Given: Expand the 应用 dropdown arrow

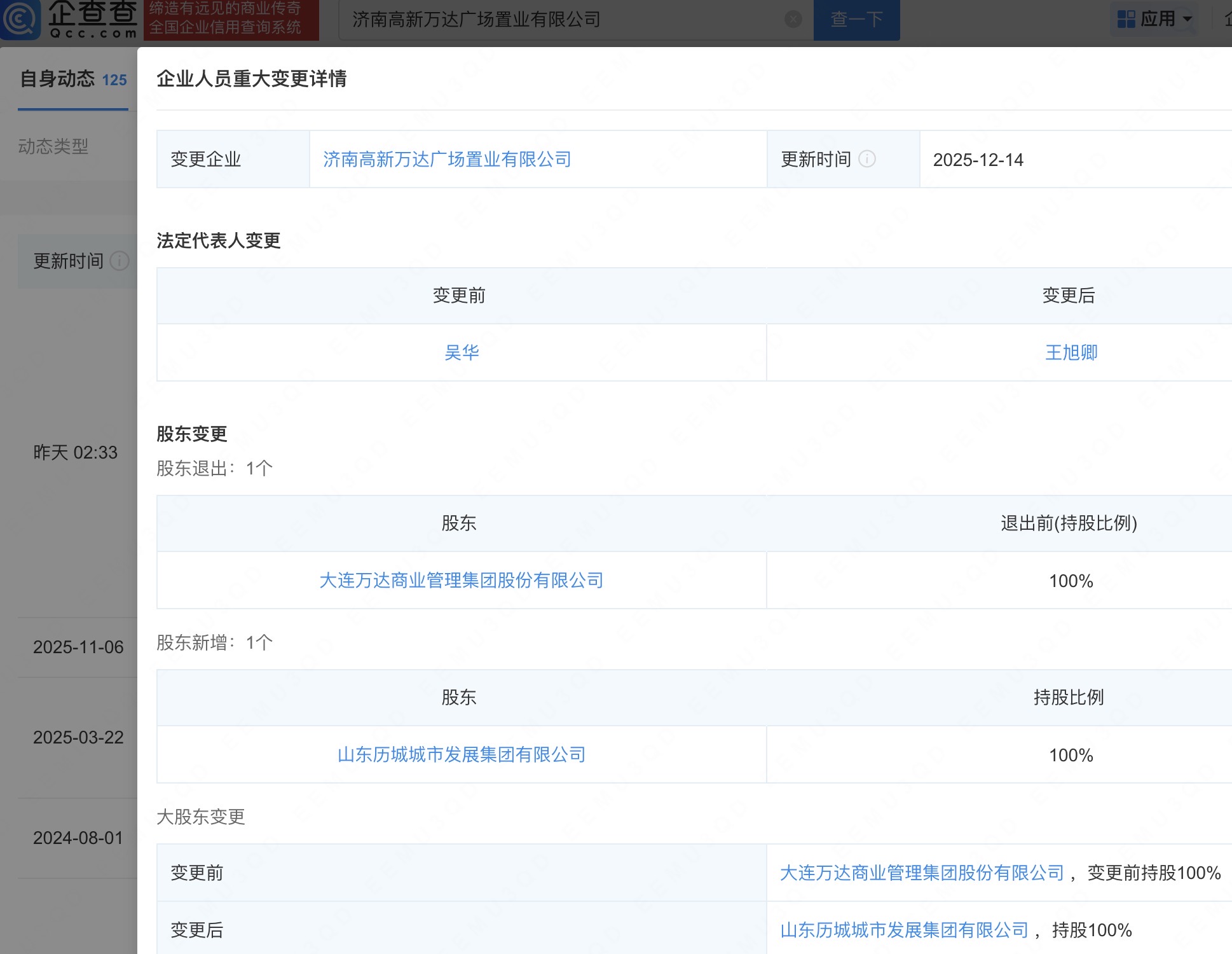Looking at the screenshot, I should [1187, 19].
